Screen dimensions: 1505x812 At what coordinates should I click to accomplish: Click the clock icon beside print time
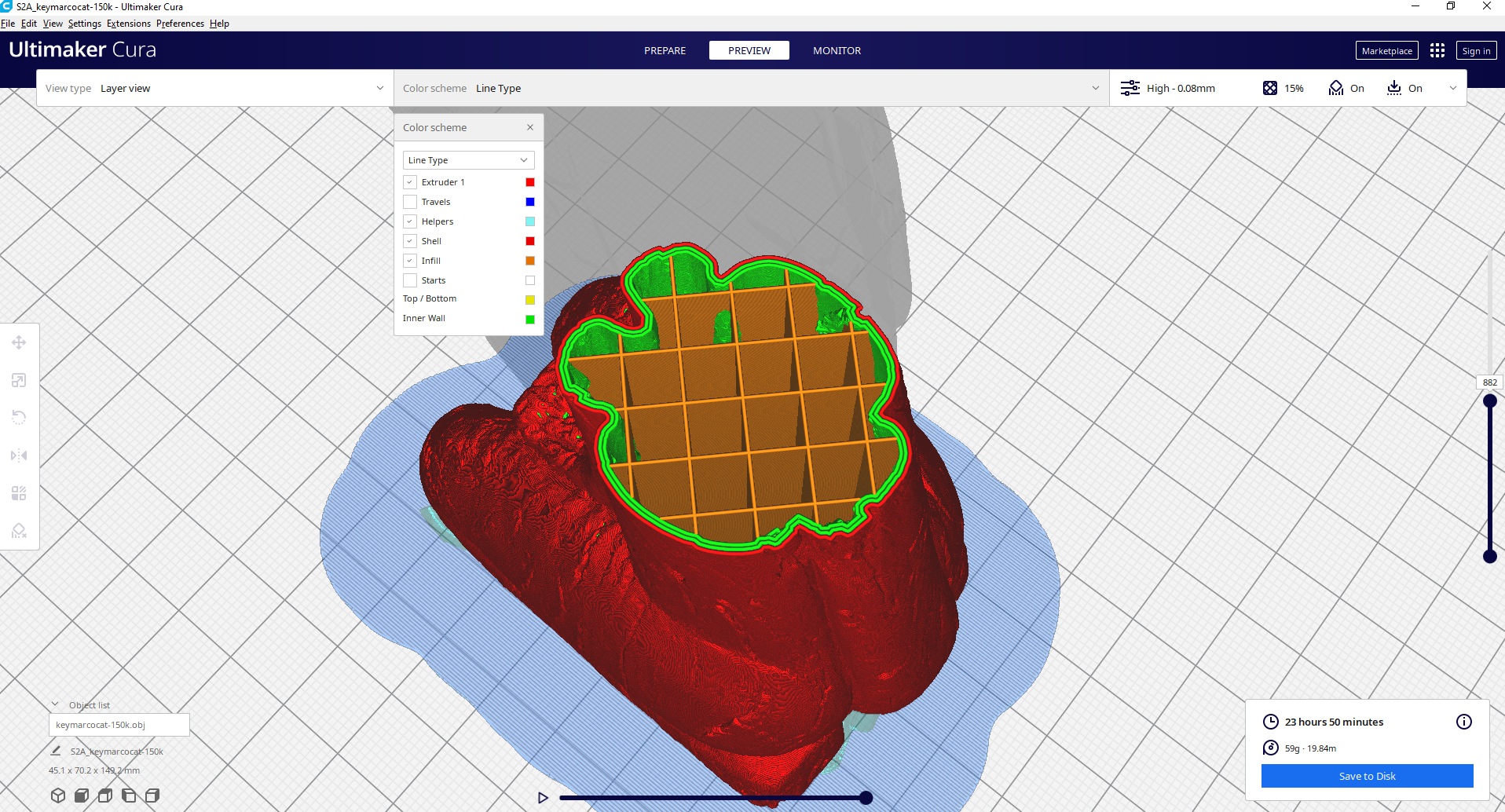pyautogui.click(x=1270, y=722)
